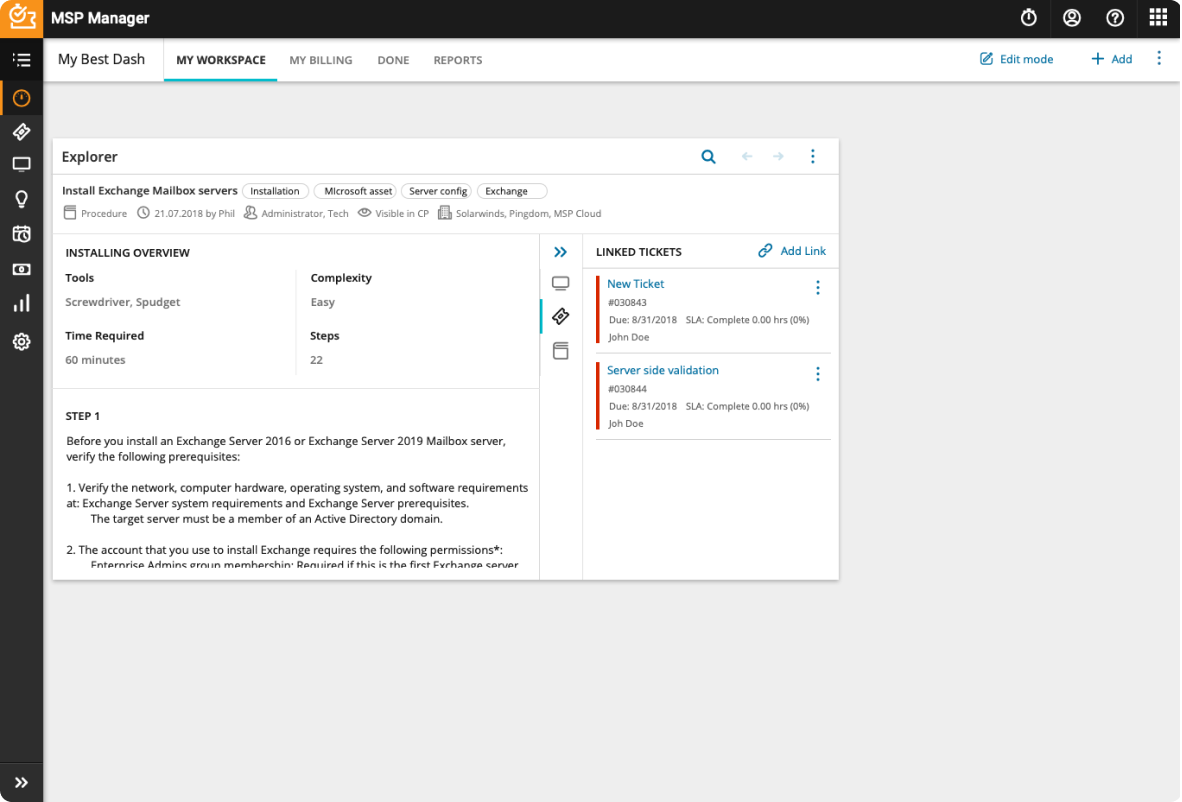The height and width of the screenshot is (802, 1182).
Task: Open the tickets icon in left sidebar
Action: [21, 132]
